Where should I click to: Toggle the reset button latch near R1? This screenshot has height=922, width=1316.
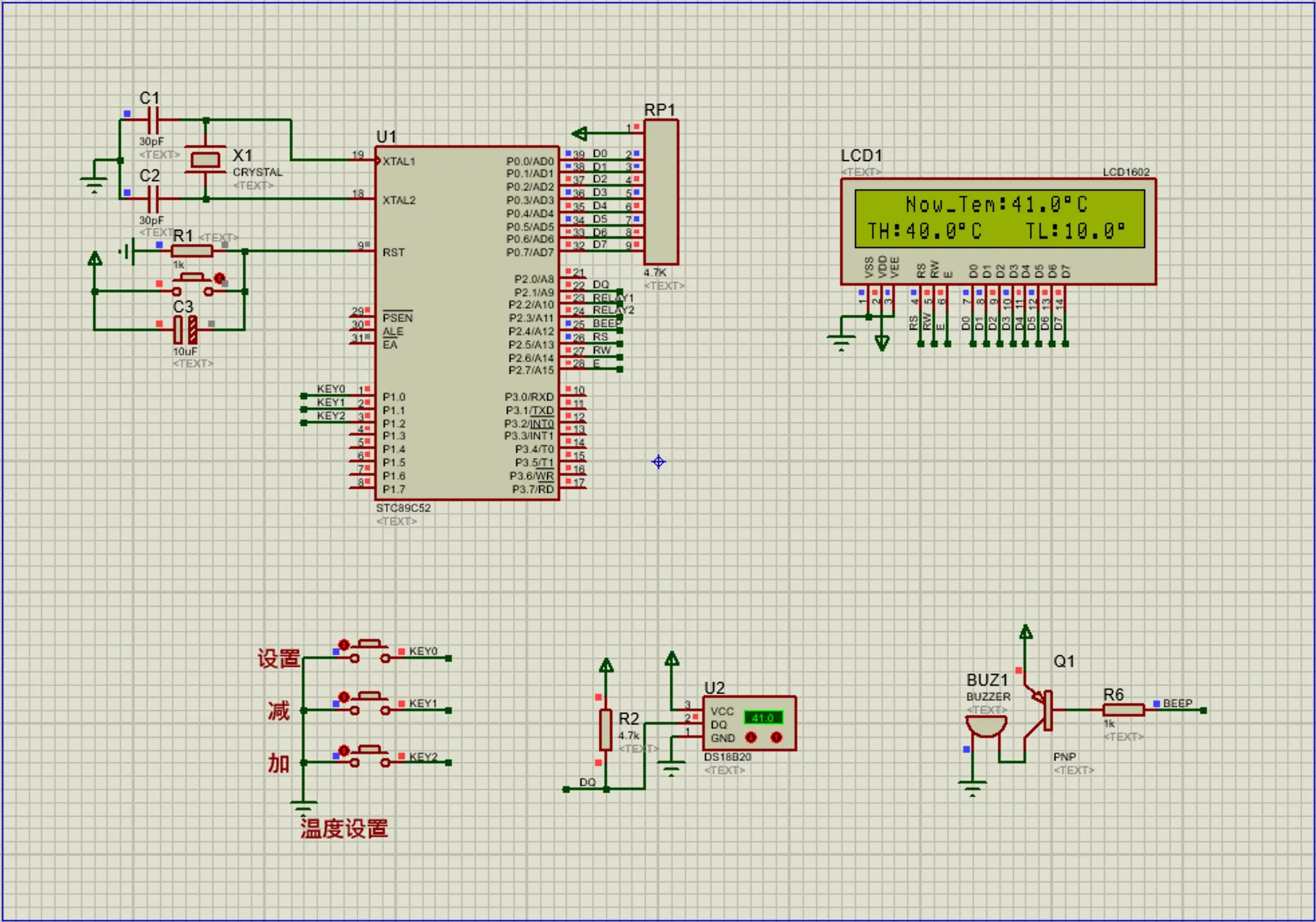click(x=219, y=278)
